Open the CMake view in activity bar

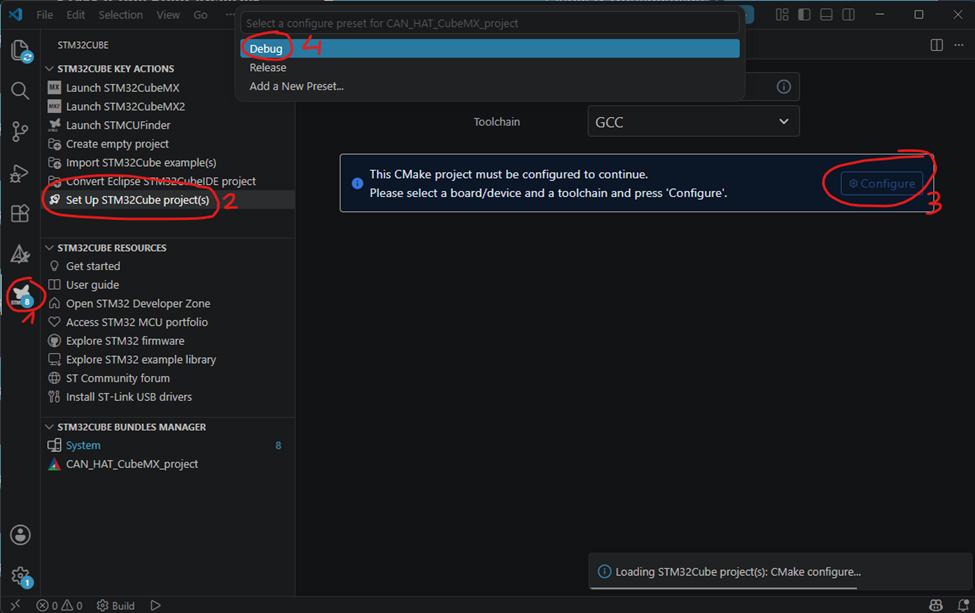(20, 254)
